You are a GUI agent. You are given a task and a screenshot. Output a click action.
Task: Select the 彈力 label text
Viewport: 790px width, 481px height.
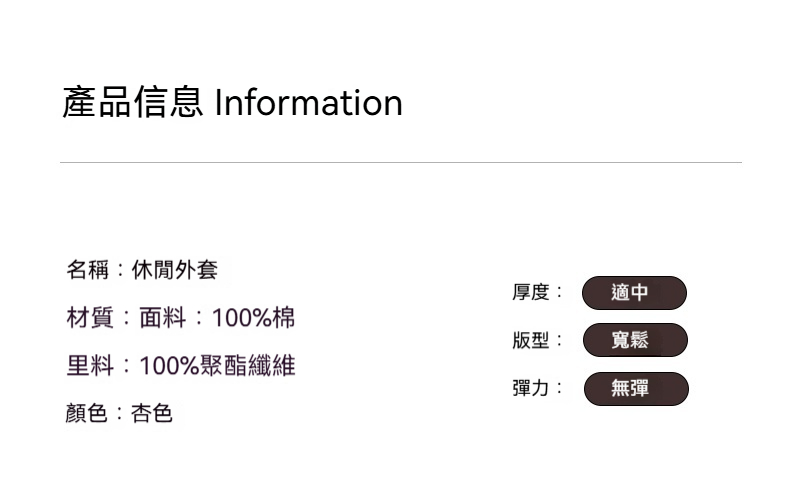(531, 388)
